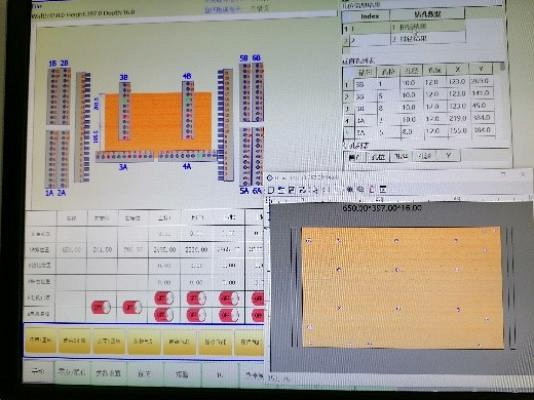The height and width of the screenshot is (400, 534).
Task: Select horizontal drill row 3A below the panel
Action: tap(124, 156)
